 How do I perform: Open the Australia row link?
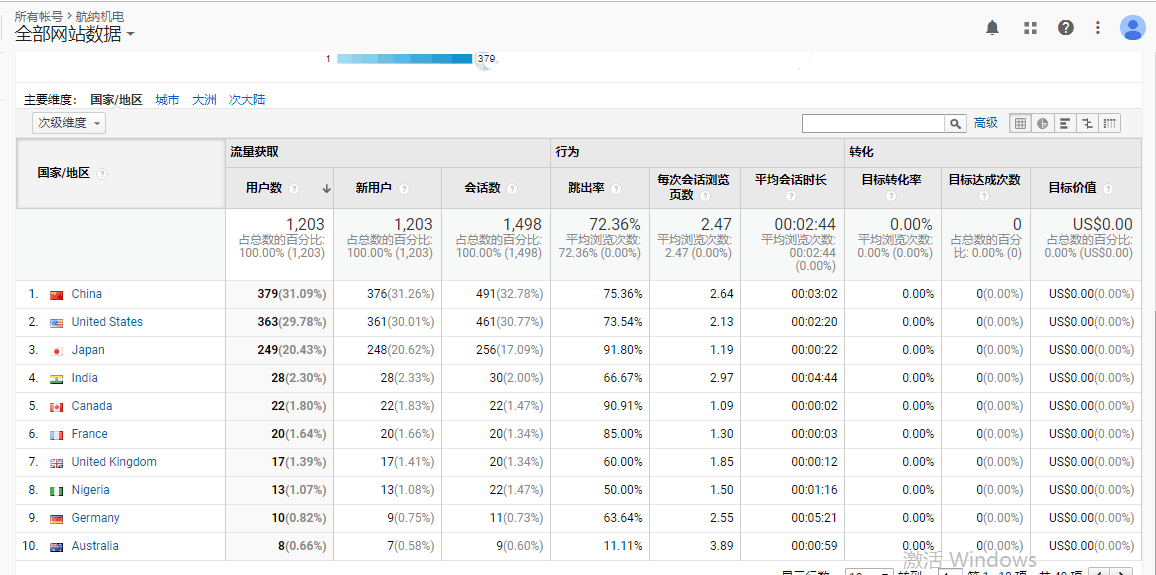click(x=94, y=546)
